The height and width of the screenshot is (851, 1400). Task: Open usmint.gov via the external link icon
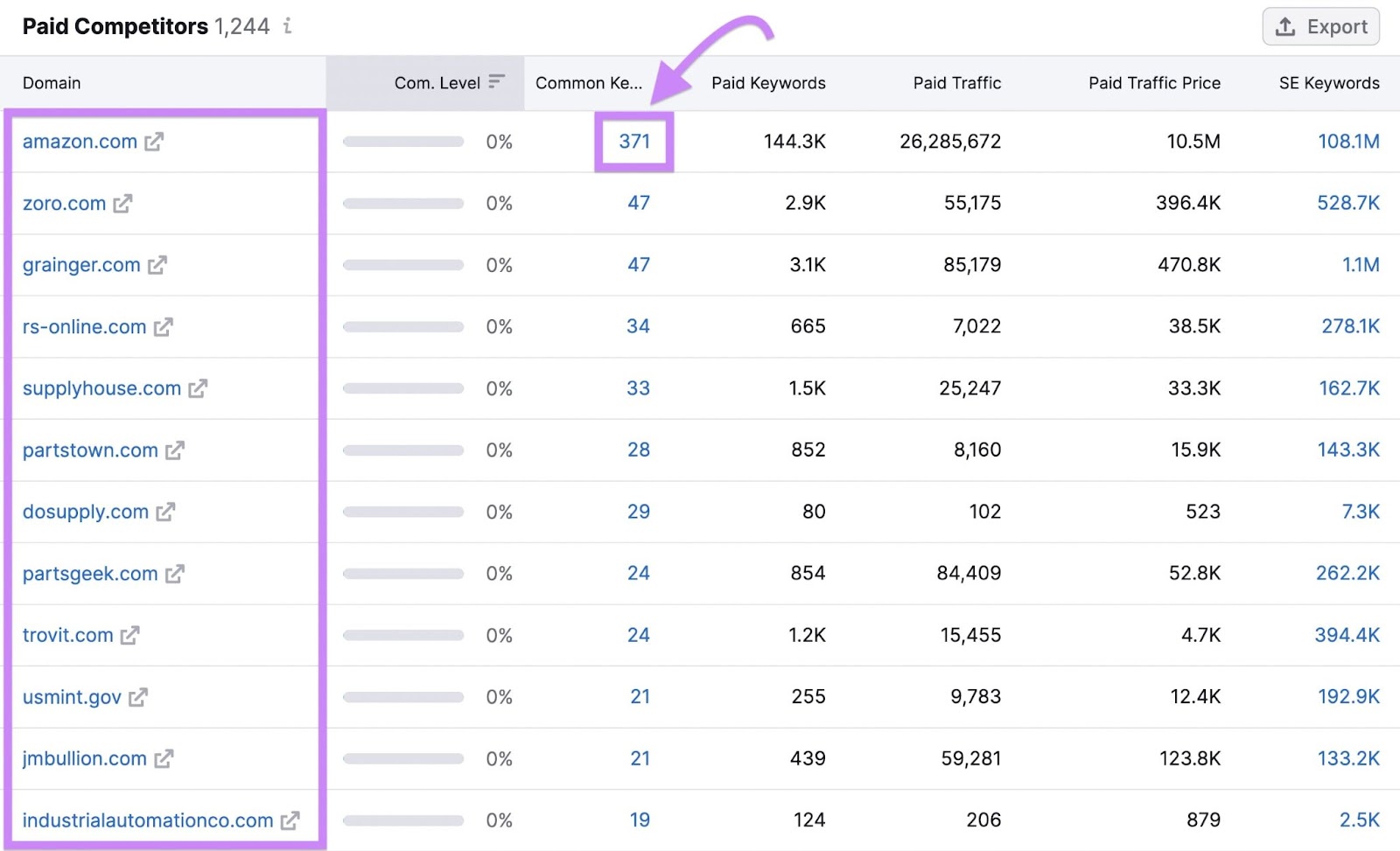137,697
